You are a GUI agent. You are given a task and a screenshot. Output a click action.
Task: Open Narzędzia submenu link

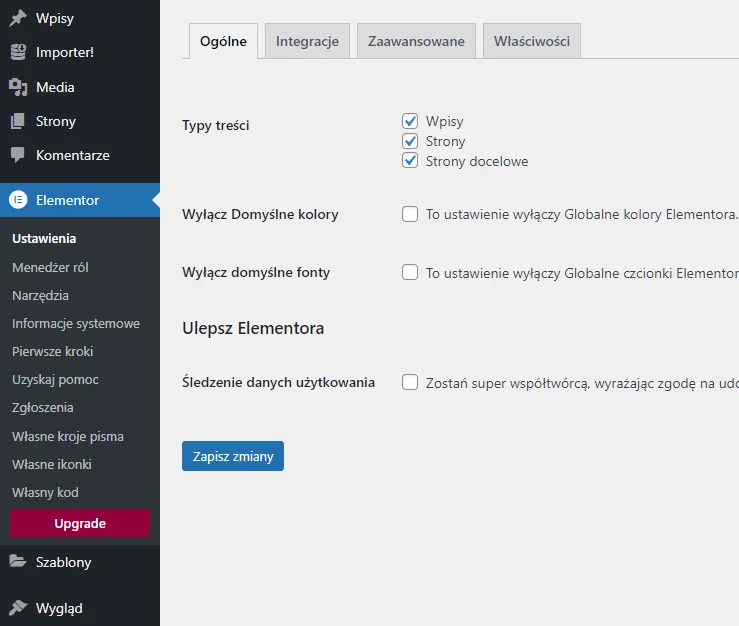41,296
